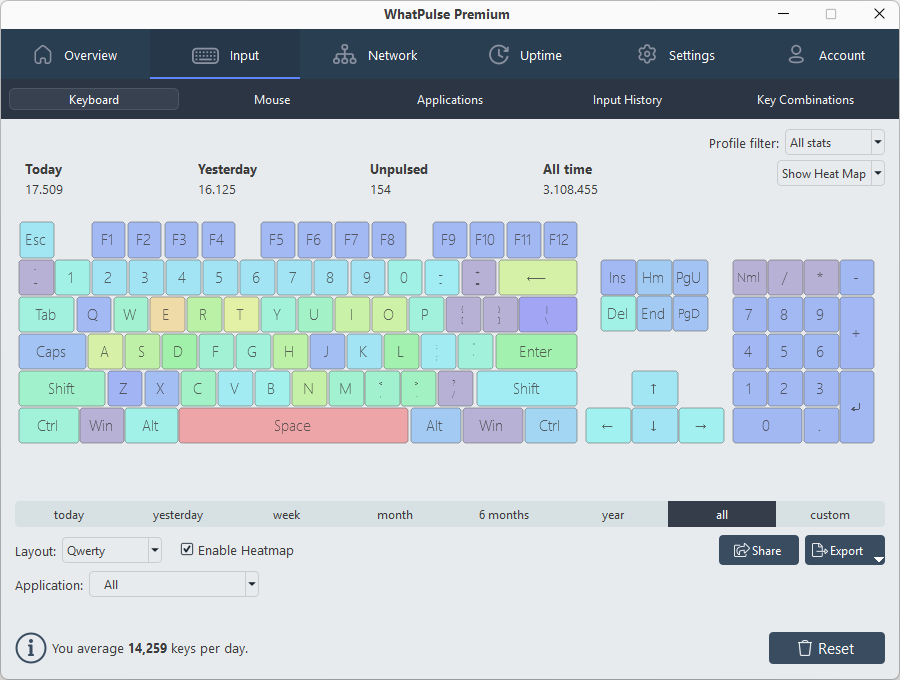Click the red-highlighted Space key on the heatmap
The height and width of the screenshot is (680, 900).
[293, 425]
